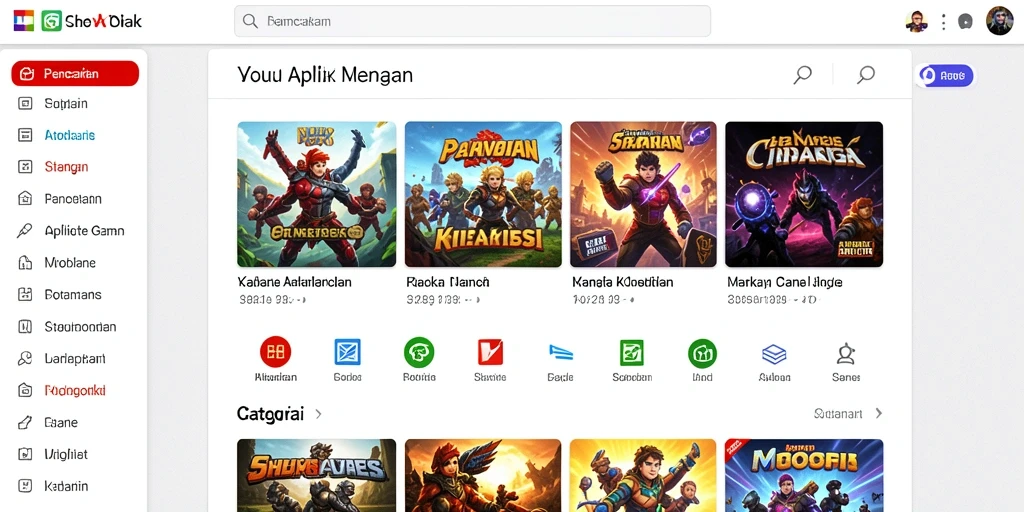Click the first search icon beside heading
The width and height of the screenshot is (1024, 512).
point(802,75)
